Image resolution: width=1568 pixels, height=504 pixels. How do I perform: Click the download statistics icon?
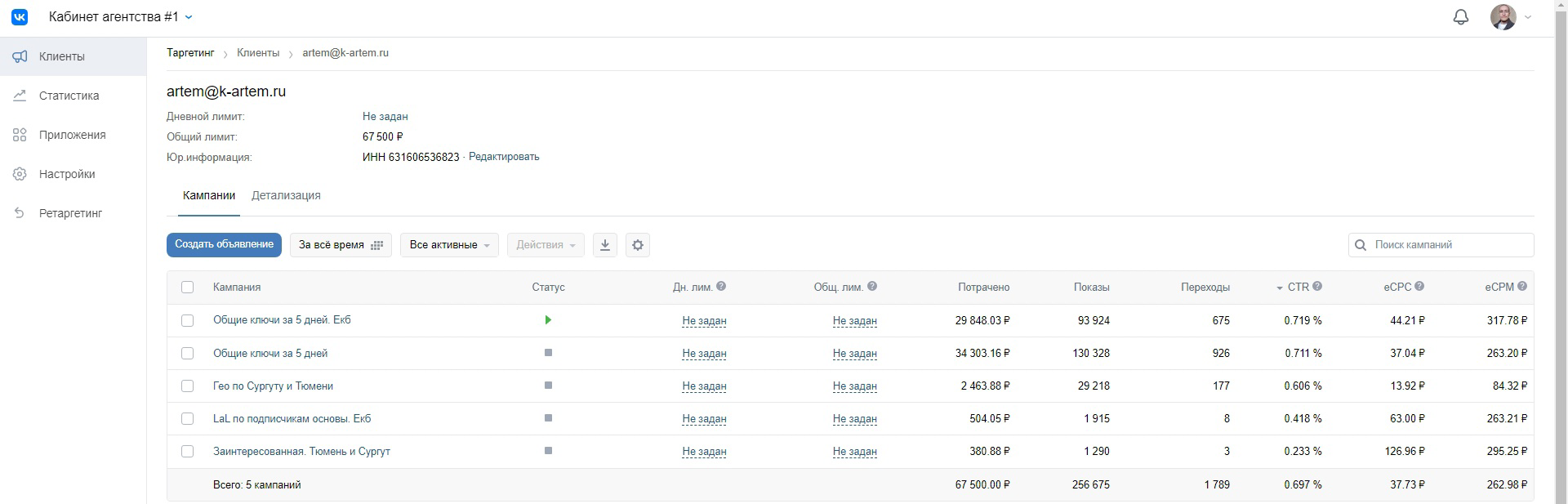pyautogui.click(x=605, y=245)
